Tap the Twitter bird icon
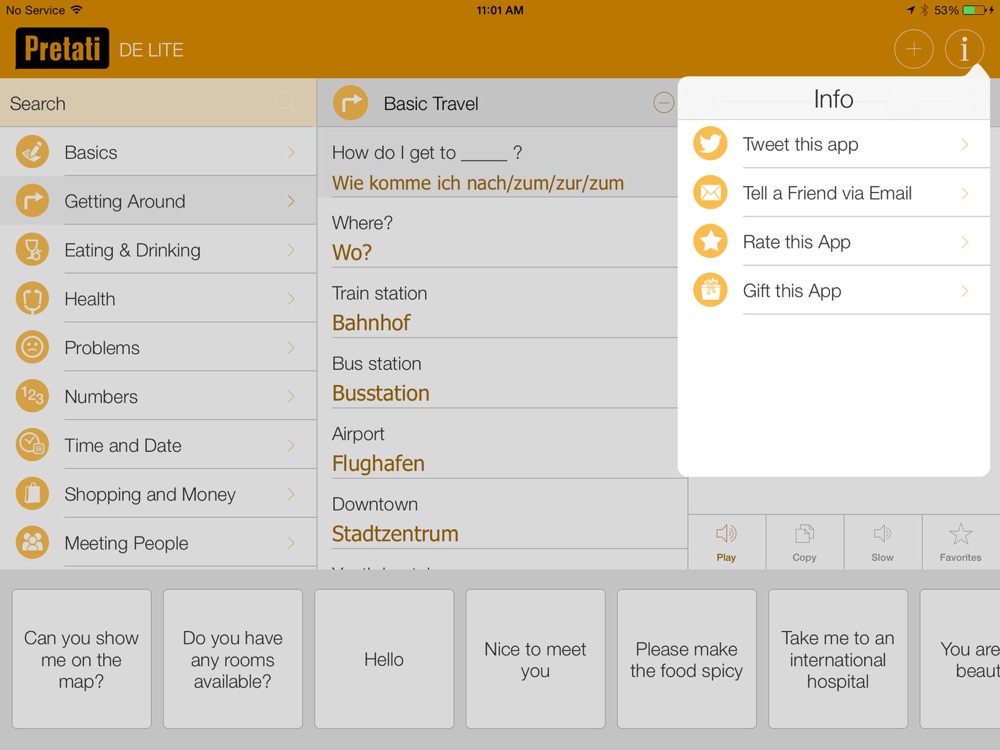1000x750 pixels. coord(710,143)
